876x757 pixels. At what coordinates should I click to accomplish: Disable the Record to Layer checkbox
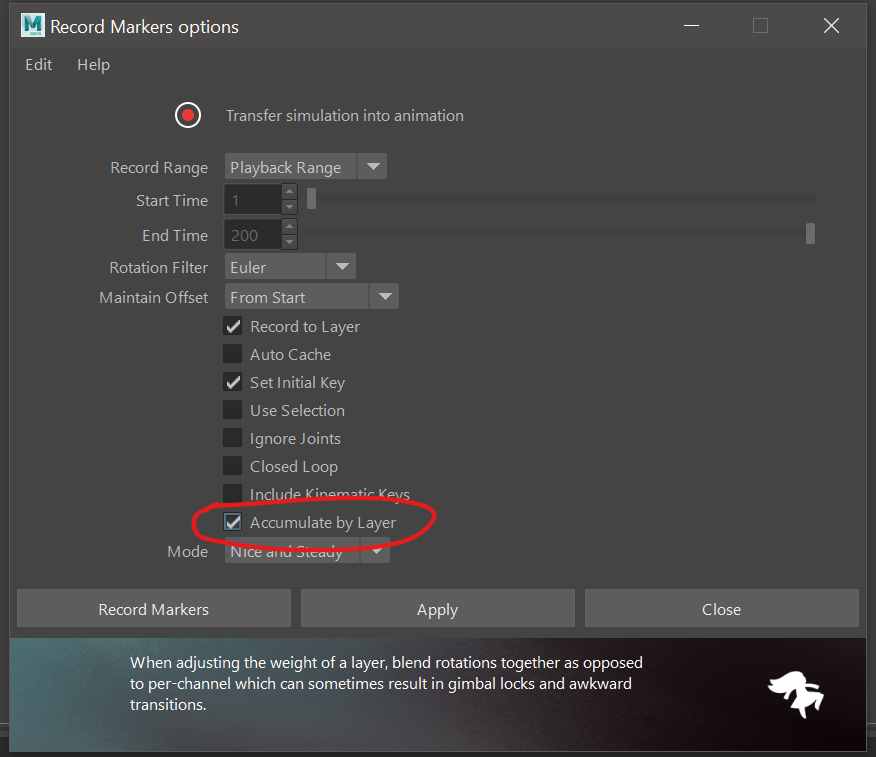click(233, 326)
